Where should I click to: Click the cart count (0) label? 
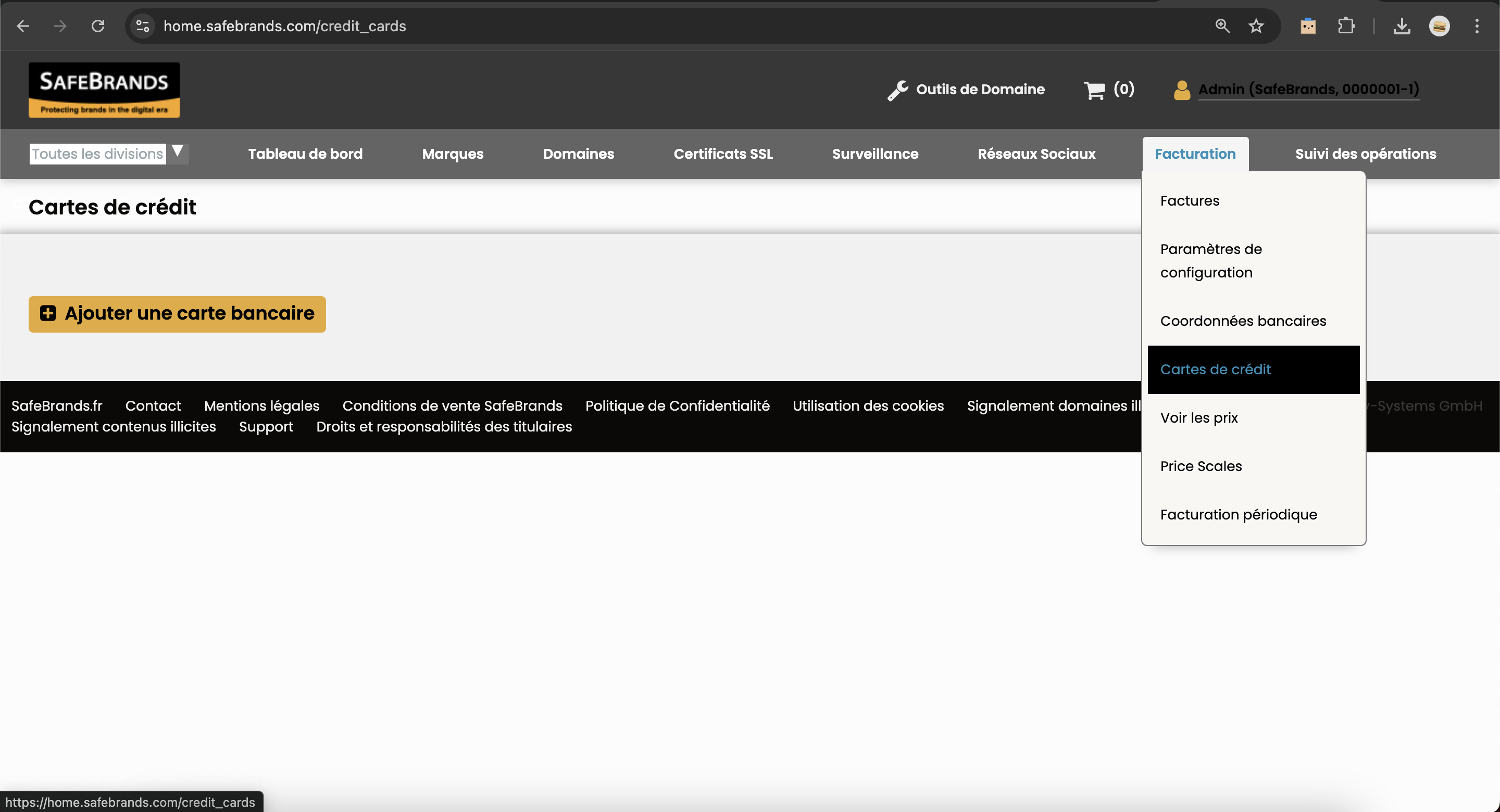pyautogui.click(x=1123, y=89)
